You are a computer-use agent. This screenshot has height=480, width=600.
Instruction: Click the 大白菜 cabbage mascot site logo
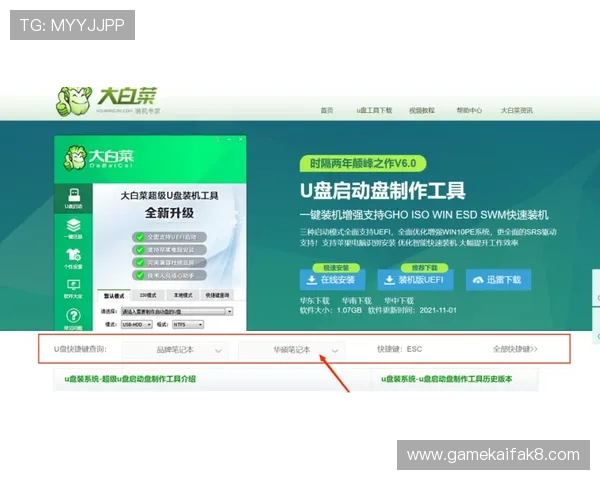point(107,101)
